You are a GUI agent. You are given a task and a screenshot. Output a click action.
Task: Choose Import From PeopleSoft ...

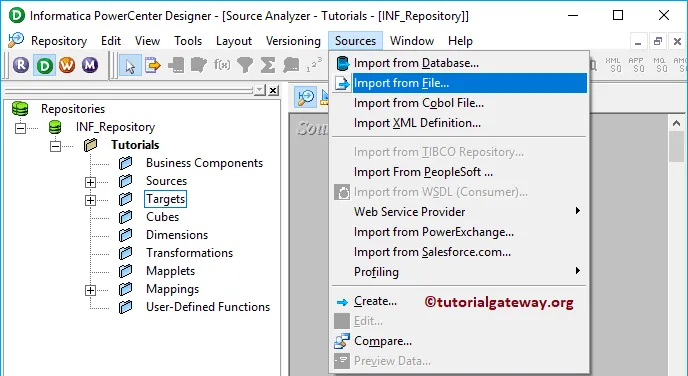coord(459,172)
